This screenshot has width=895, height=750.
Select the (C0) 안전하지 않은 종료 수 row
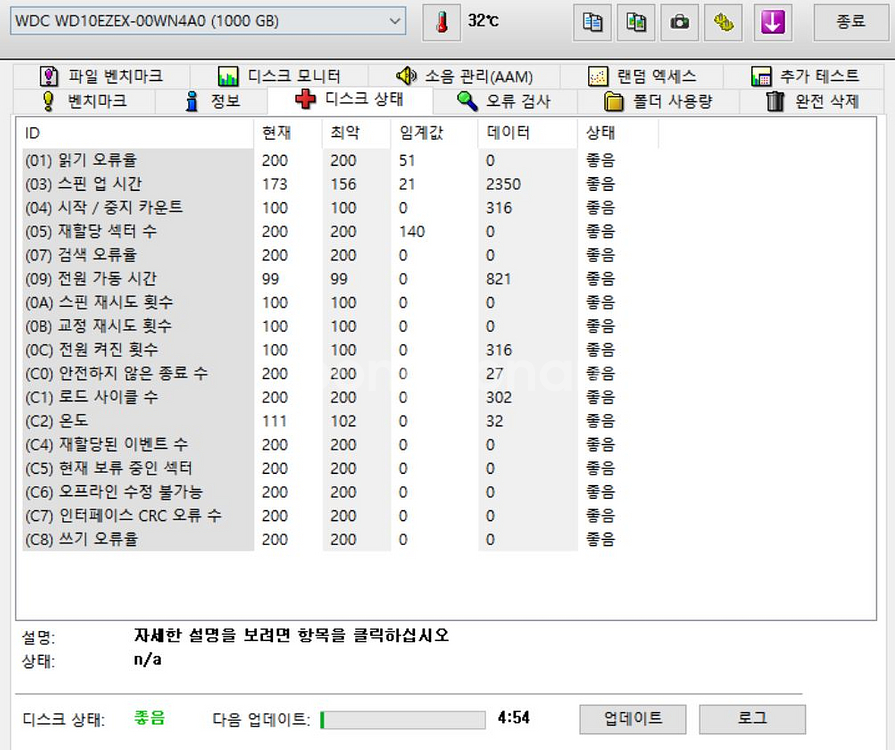pyautogui.click(x=340, y=374)
